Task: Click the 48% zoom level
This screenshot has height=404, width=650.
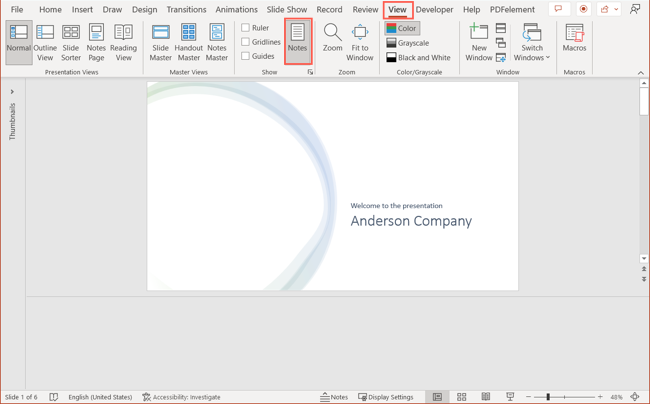Action: [x=616, y=397]
